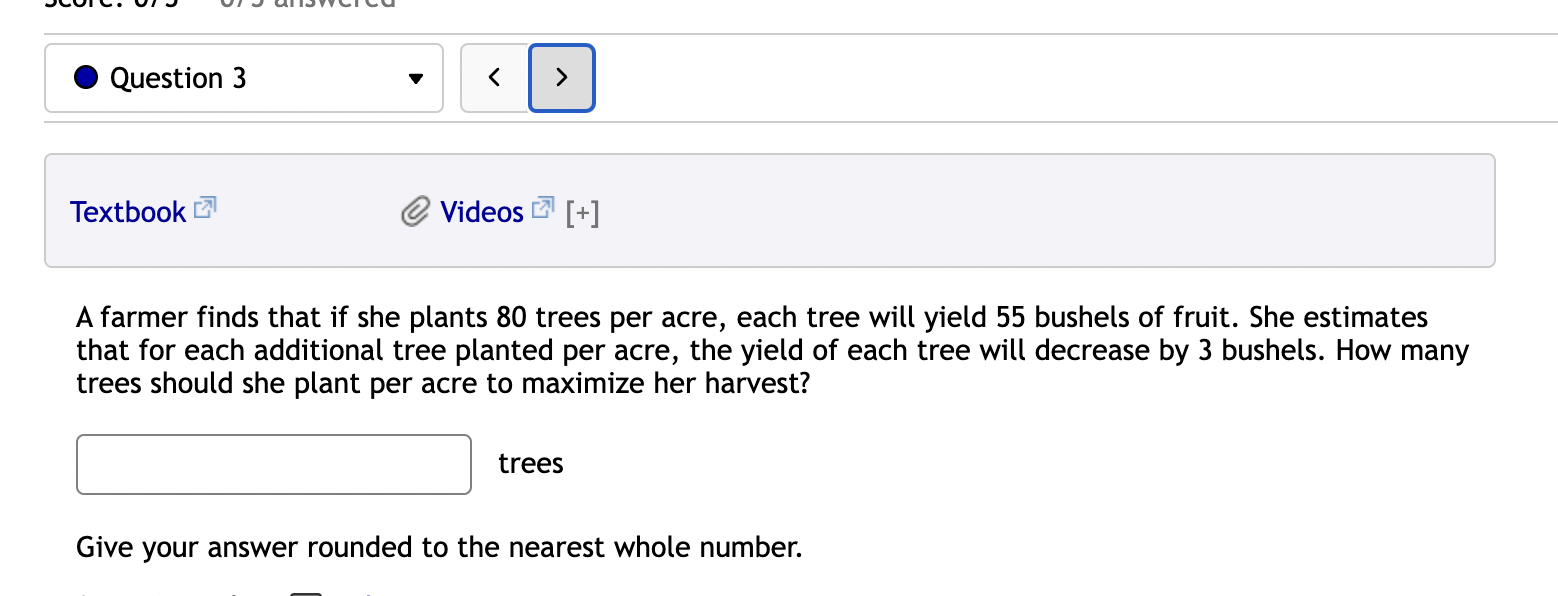Click the 0/3 answered progress indicator
This screenshot has height=596, width=1558.
(x=305, y=5)
